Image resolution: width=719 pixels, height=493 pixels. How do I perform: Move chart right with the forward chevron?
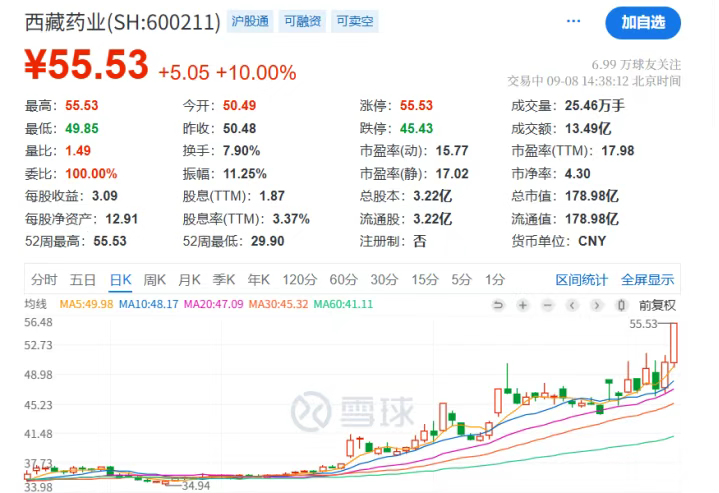pyautogui.click(x=597, y=305)
